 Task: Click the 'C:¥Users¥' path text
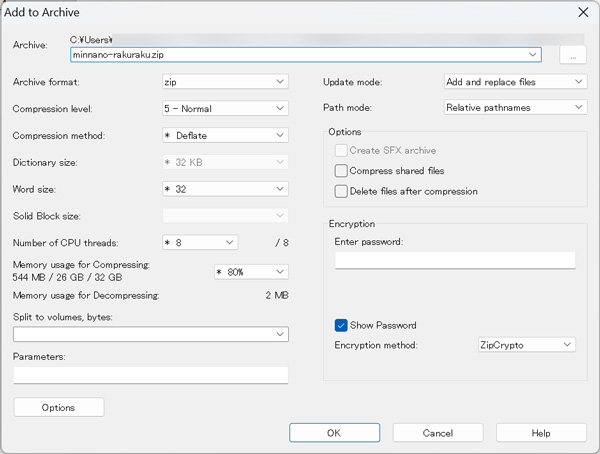[91, 40]
